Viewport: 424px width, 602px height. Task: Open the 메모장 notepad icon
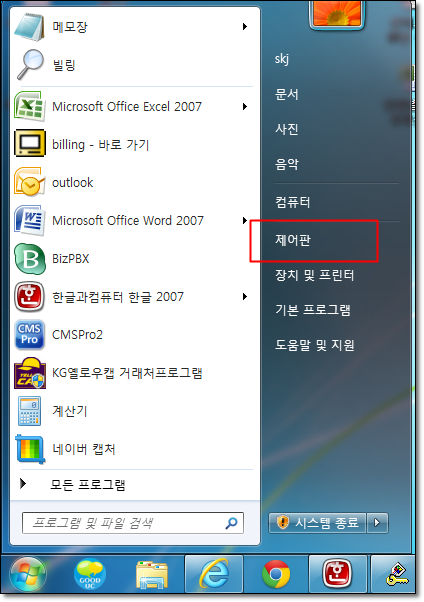pos(29,27)
